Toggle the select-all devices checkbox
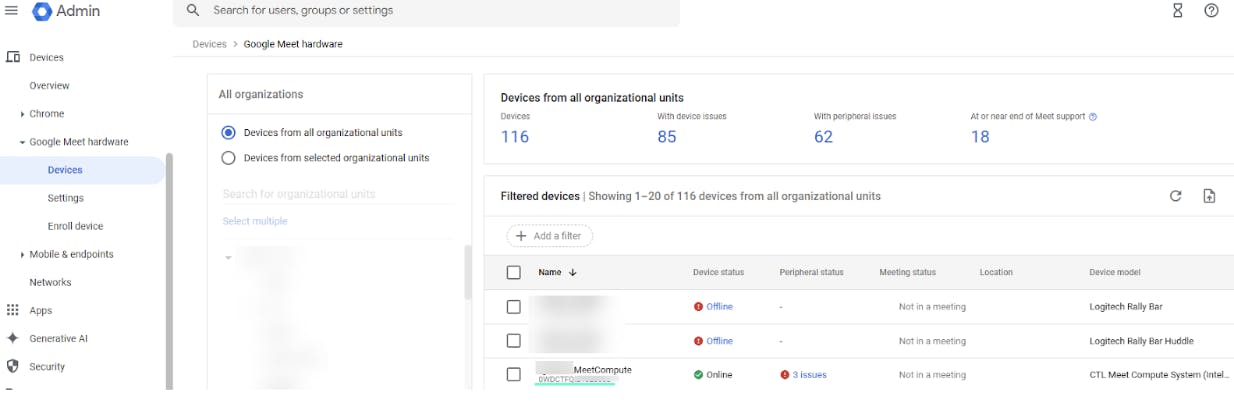1234x410 pixels. pyautogui.click(x=514, y=272)
